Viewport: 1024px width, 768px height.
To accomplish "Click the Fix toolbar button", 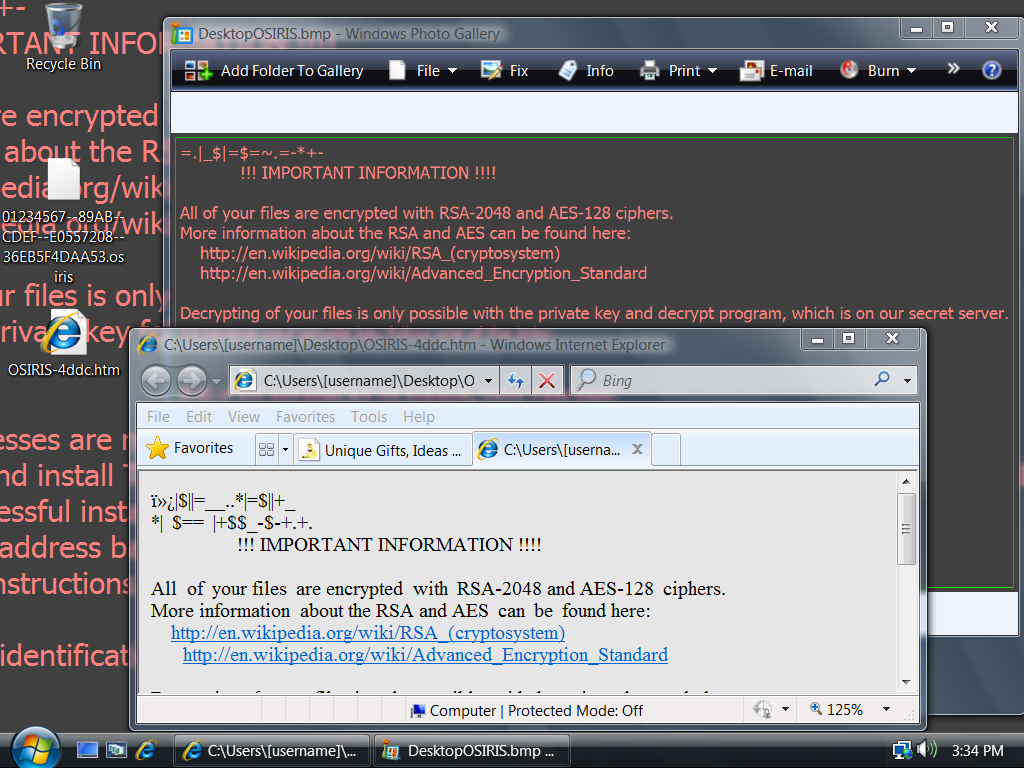I will (505, 71).
